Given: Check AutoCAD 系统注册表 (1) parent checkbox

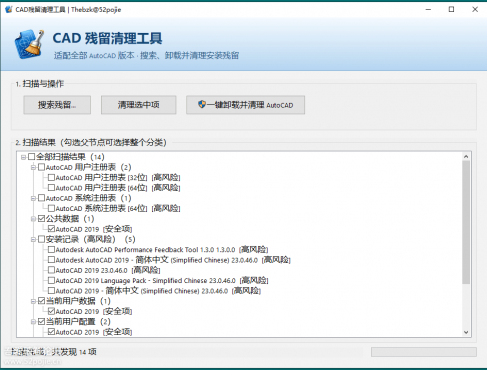Looking at the screenshot, I should (x=41, y=198).
